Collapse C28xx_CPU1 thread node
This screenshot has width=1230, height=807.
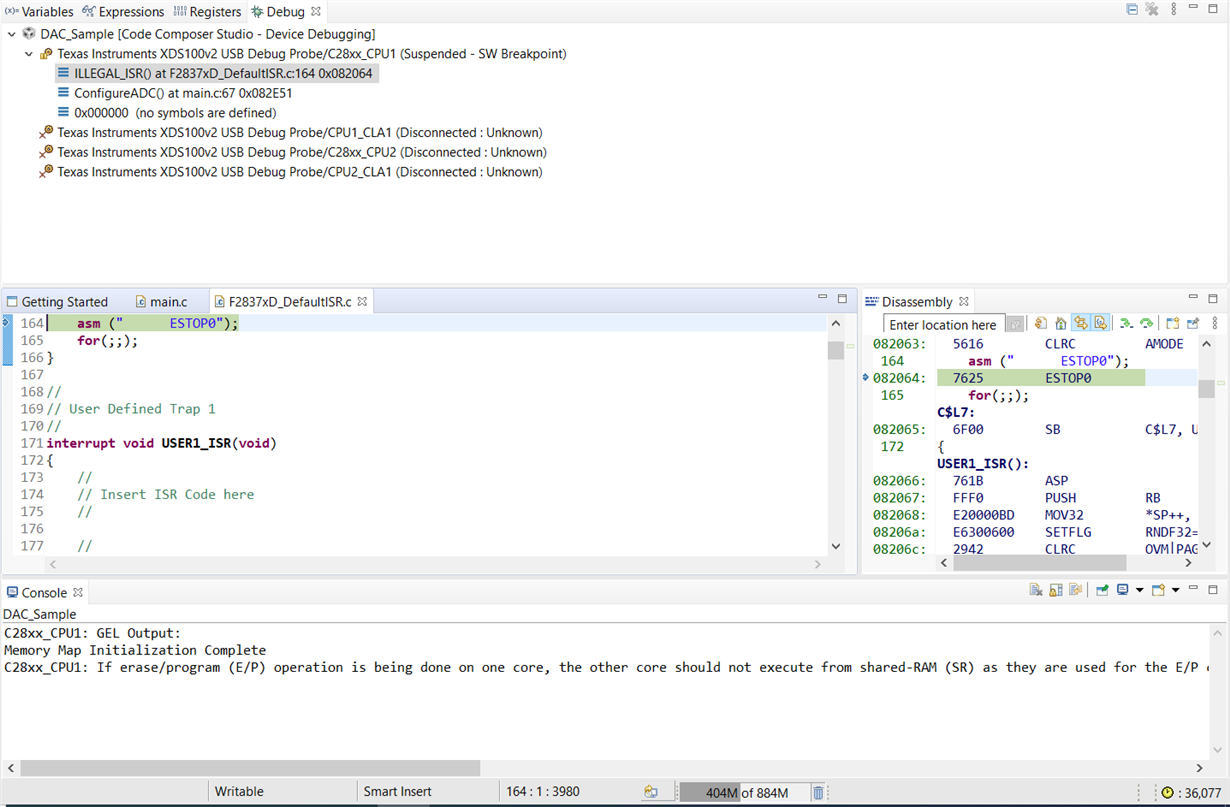[x=29, y=54]
